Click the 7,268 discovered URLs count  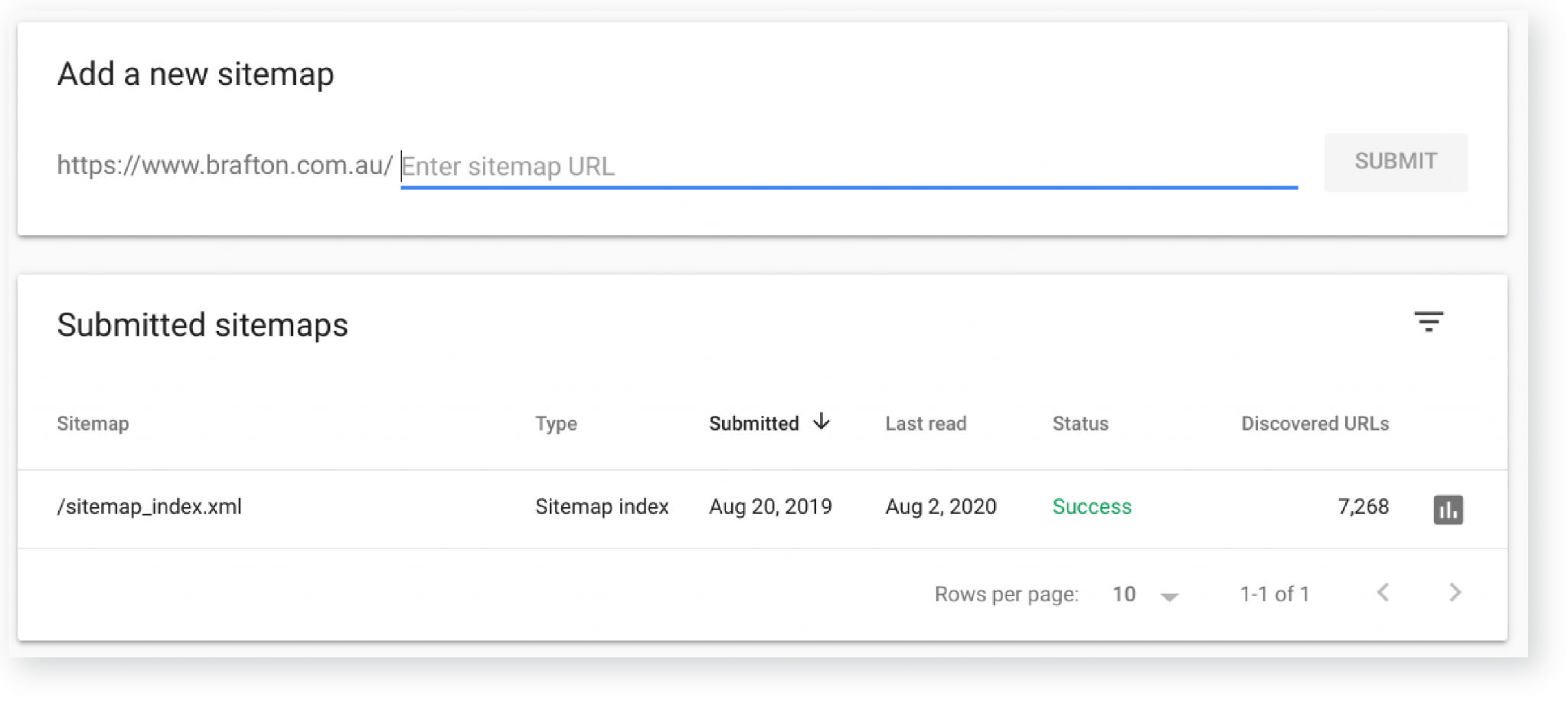(1363, 506)
